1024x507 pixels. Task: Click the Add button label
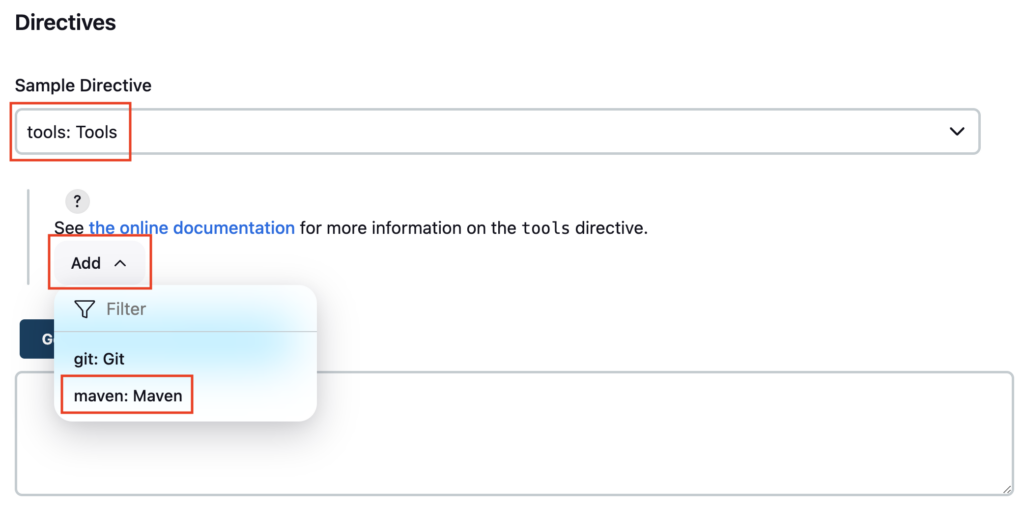(x=86, y=263)
